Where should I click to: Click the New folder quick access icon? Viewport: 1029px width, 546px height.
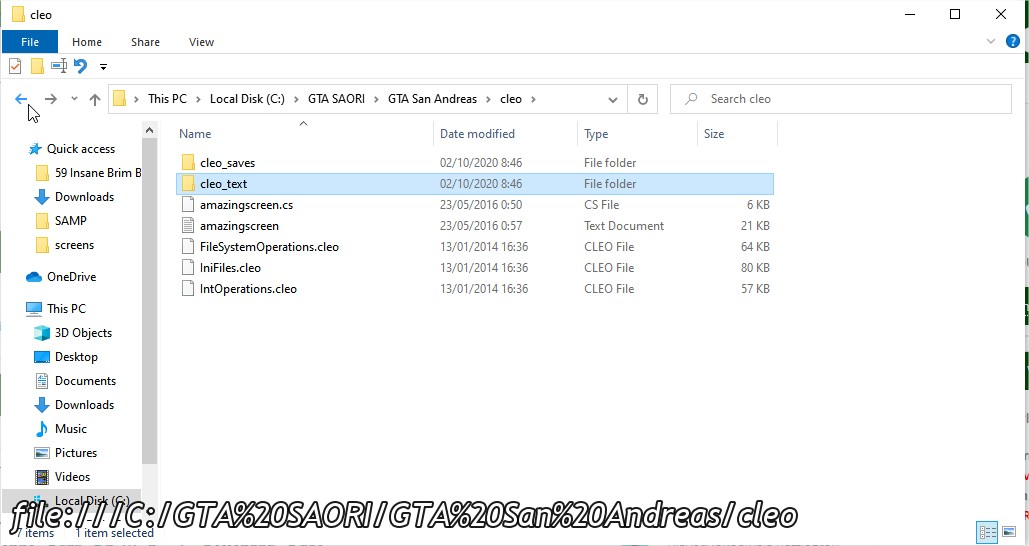click(x=37, y=66)
